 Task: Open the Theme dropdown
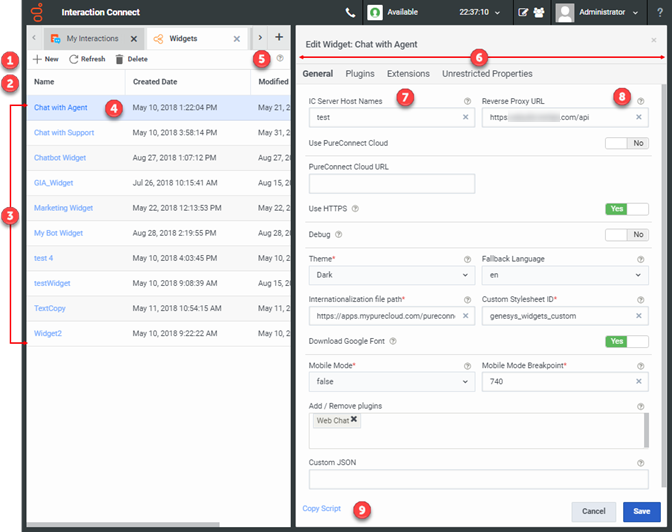(x=392, y=275)
